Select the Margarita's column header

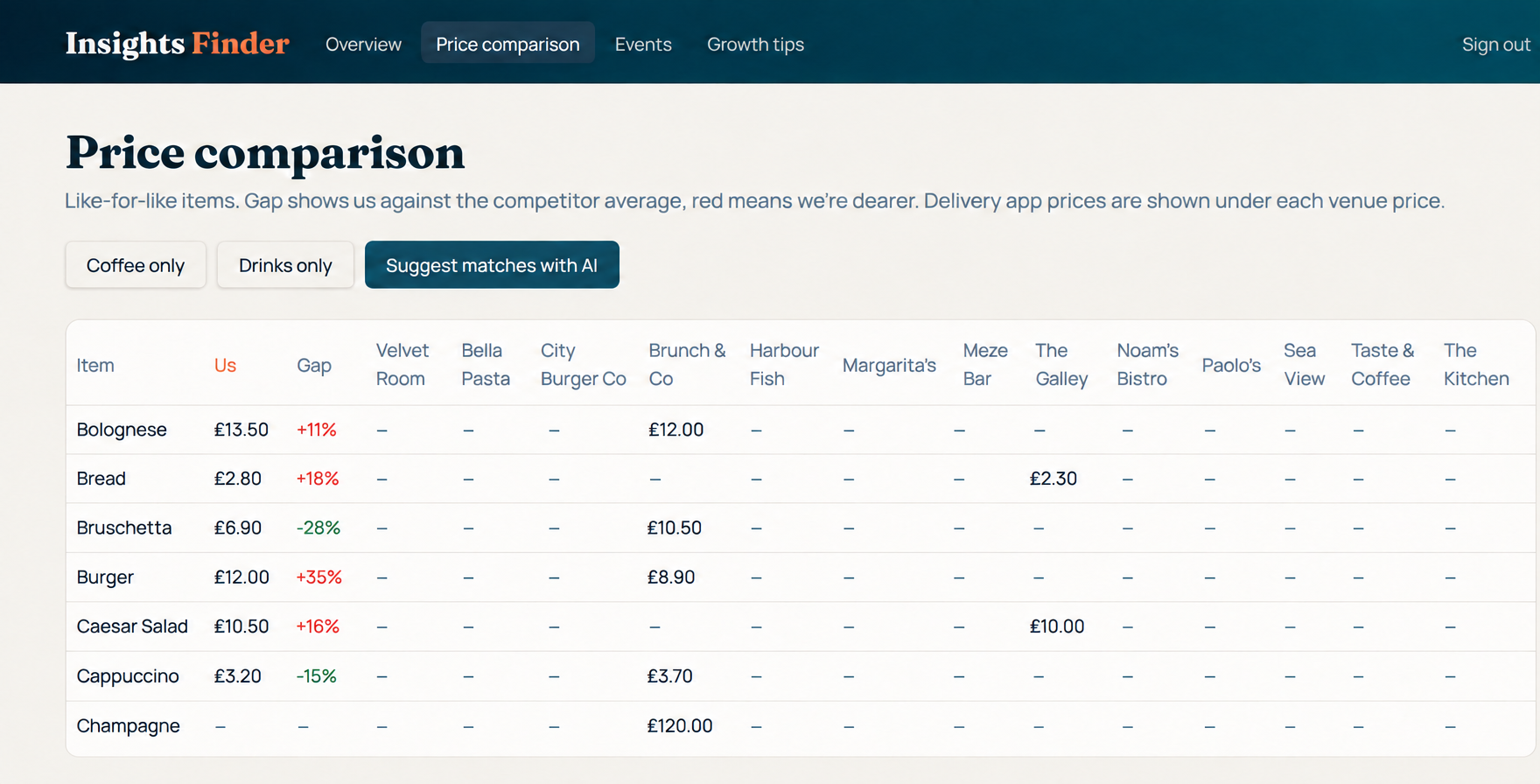click(889, 365)
